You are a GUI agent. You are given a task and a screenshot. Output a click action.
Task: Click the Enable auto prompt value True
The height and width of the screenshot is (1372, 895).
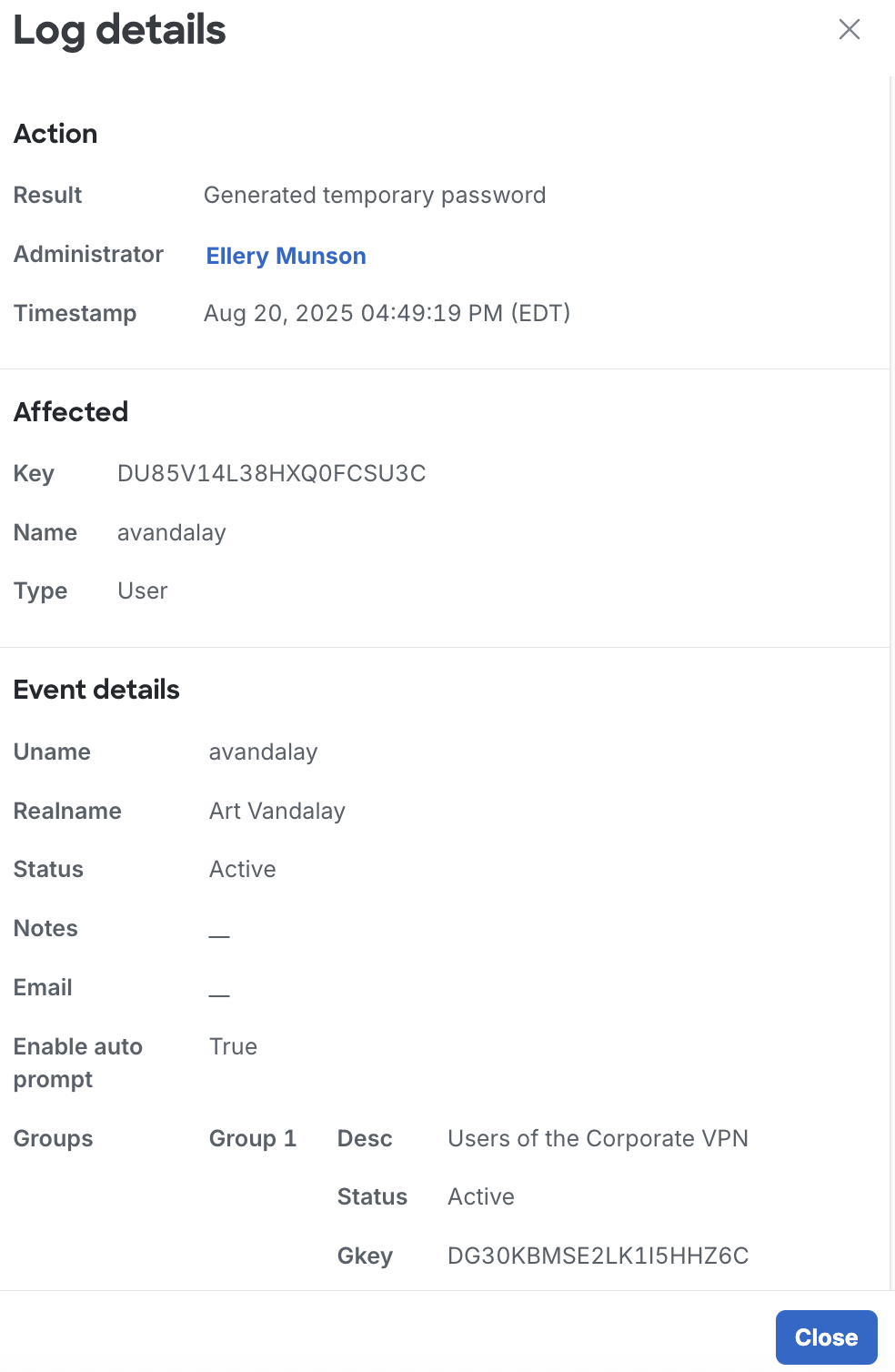coord(233,1046)
